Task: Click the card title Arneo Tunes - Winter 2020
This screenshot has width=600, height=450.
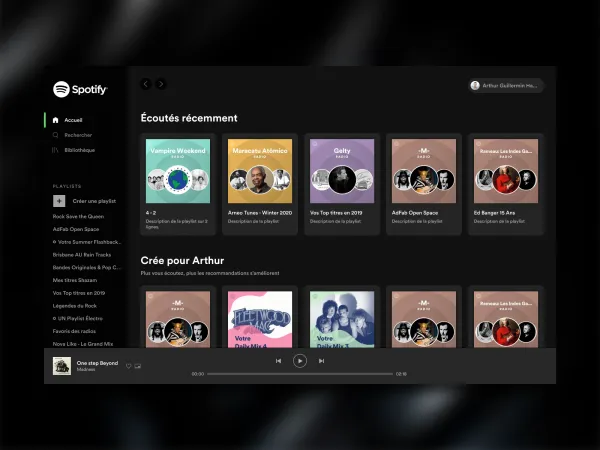Action: pos(260,213)
